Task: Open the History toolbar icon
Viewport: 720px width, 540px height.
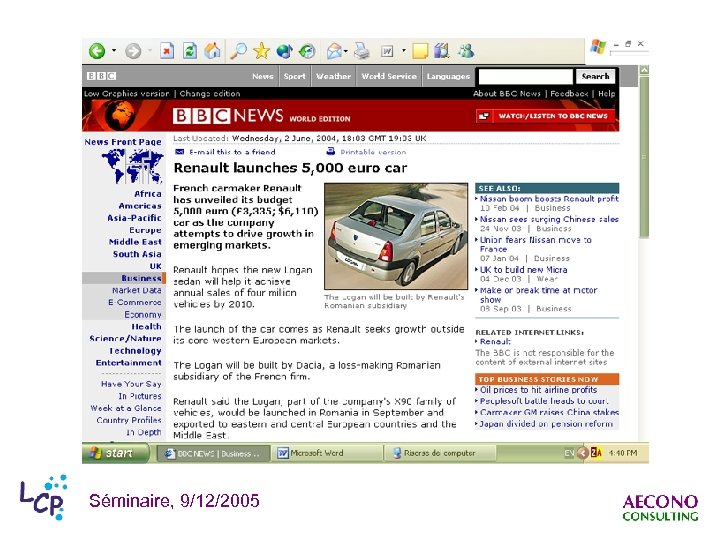Action: tap(307, 51)
